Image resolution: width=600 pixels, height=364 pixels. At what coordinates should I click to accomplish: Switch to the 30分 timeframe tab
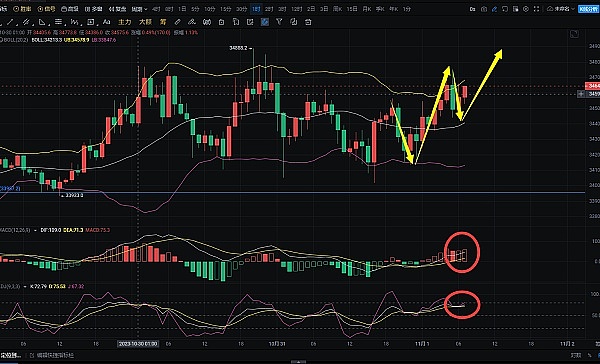pyautogui.click(x=241, y=8)
